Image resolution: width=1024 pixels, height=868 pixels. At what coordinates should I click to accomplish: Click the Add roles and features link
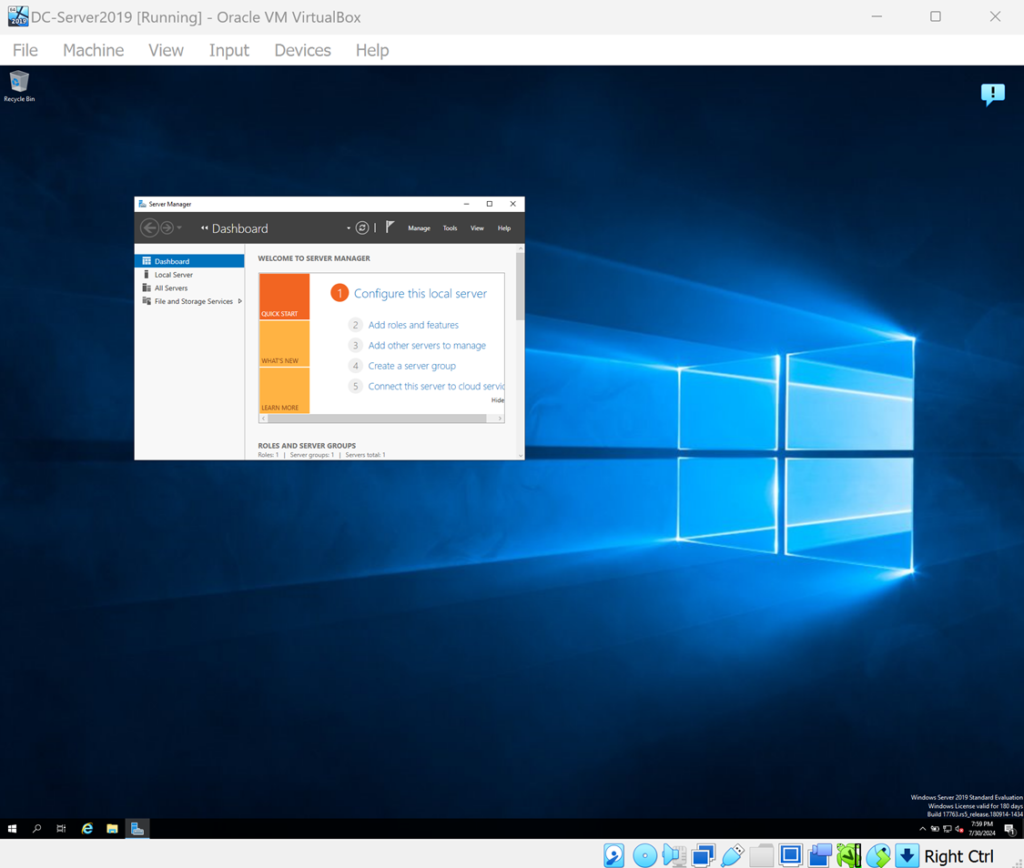coord(413,325)
